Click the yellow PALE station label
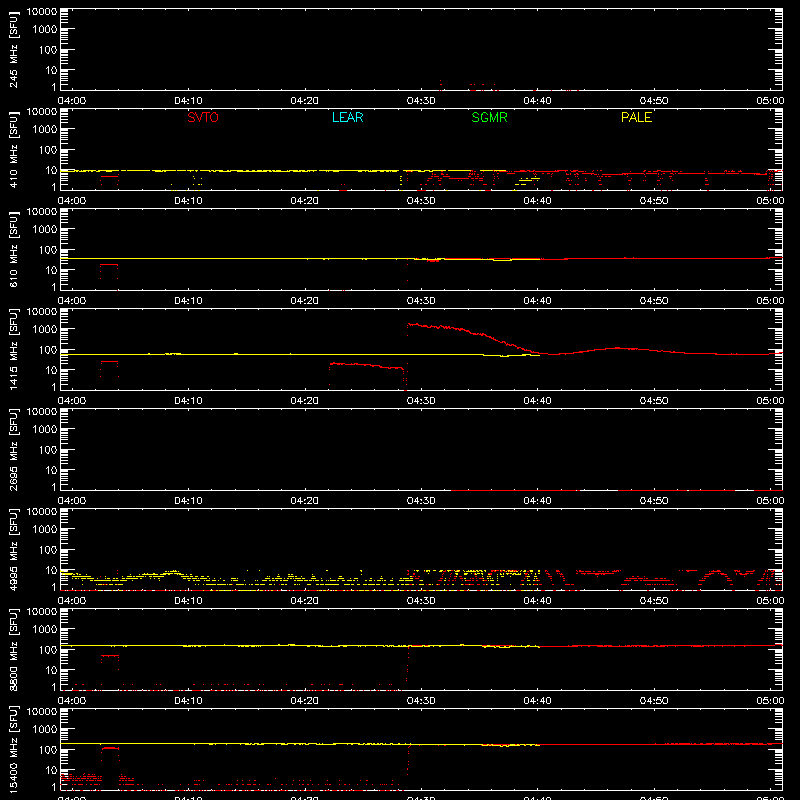This screenshot has width=800, height=800. [x=636, y=117]
